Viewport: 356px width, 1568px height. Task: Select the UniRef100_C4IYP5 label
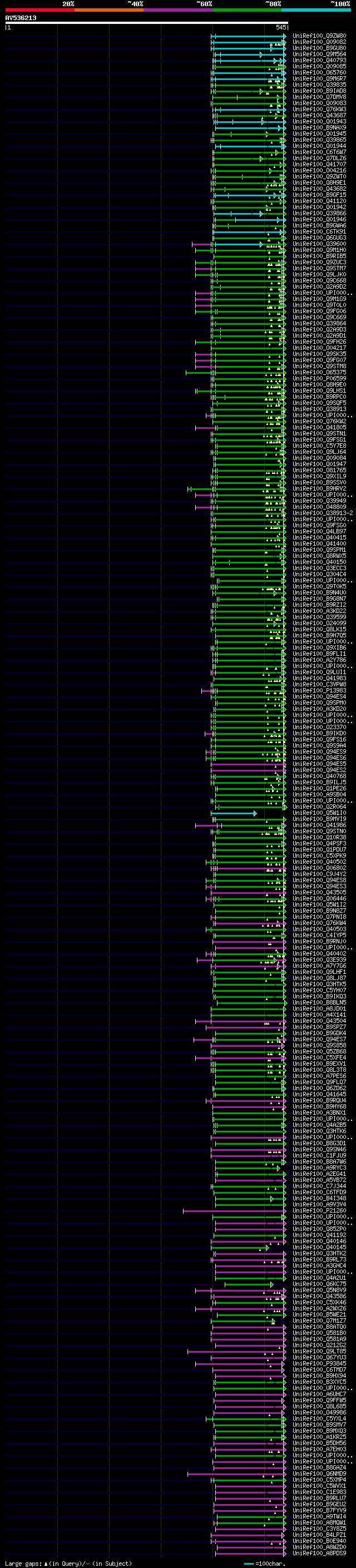[x=319, y=936]
